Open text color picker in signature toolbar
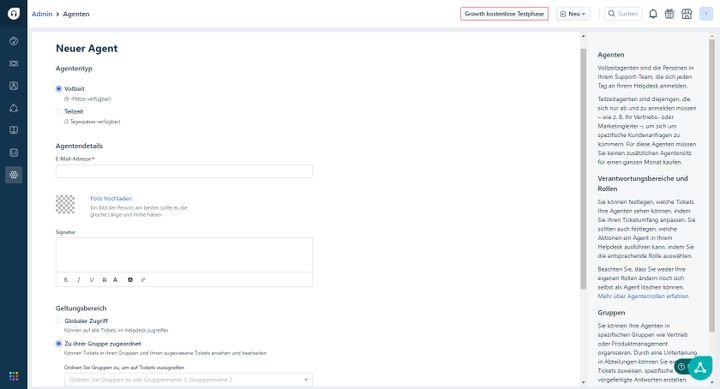 click(x=115, y=280)
